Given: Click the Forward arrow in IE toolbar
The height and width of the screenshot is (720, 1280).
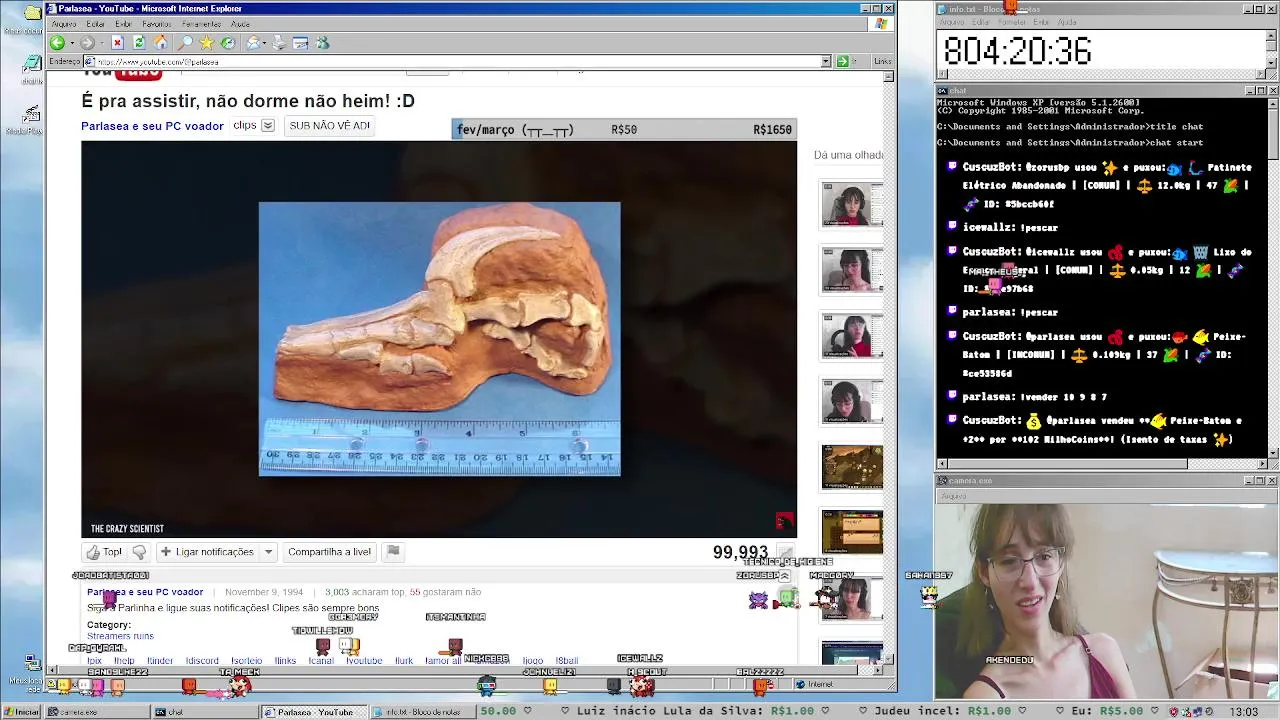Looking at the screenshot, I should click(87, 43).
